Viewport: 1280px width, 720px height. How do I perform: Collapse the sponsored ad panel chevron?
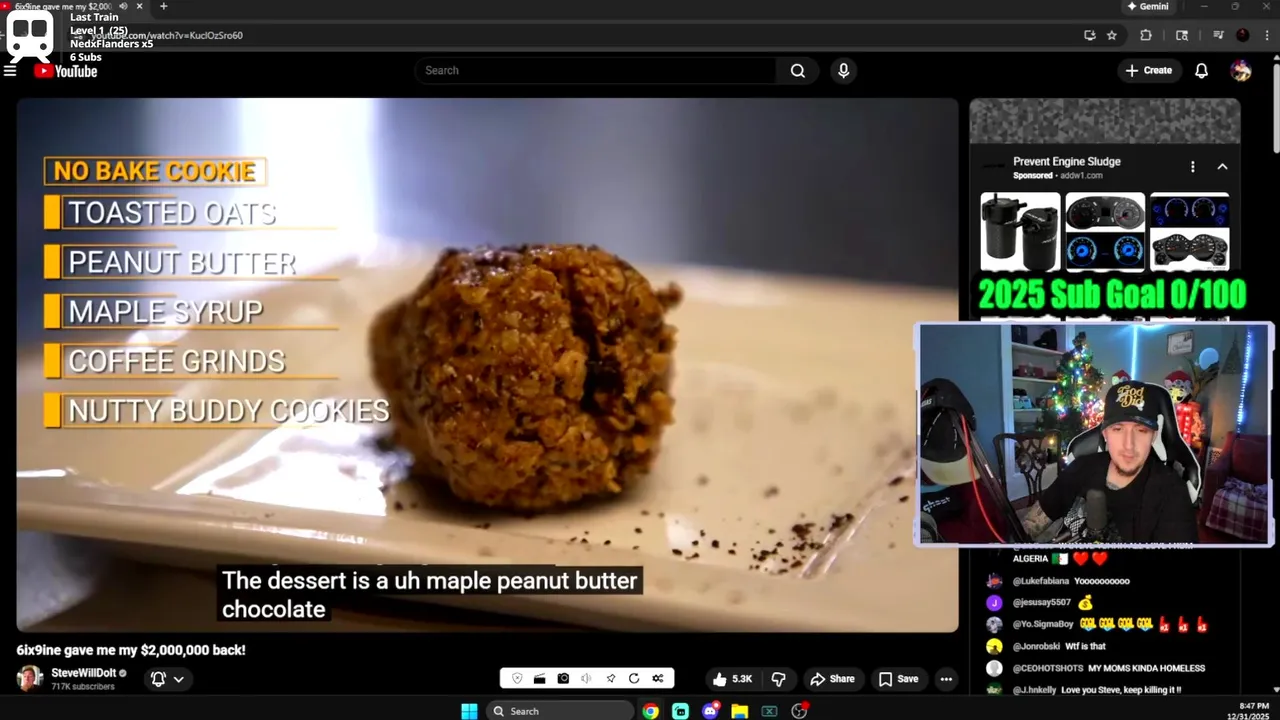click(1222, 167)
